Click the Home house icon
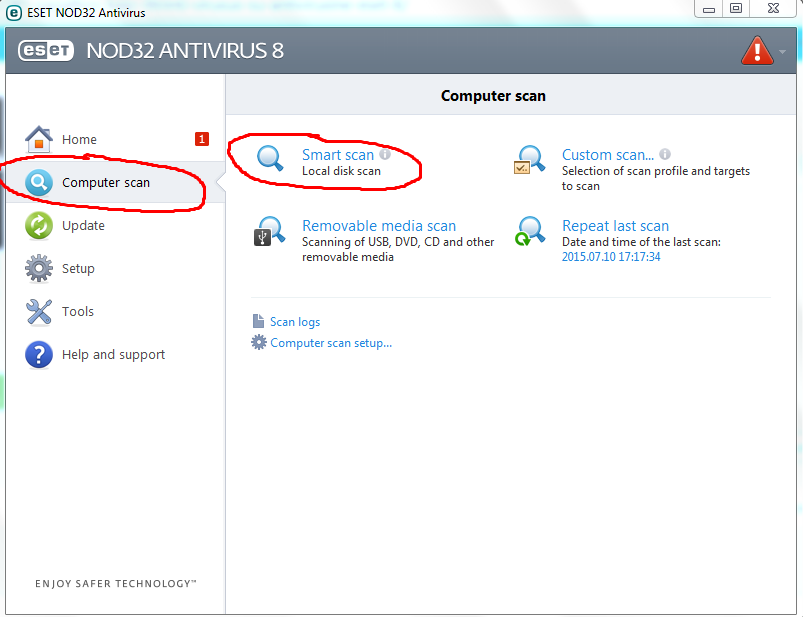Screen dimensions: 803x617 pos(39,139)
